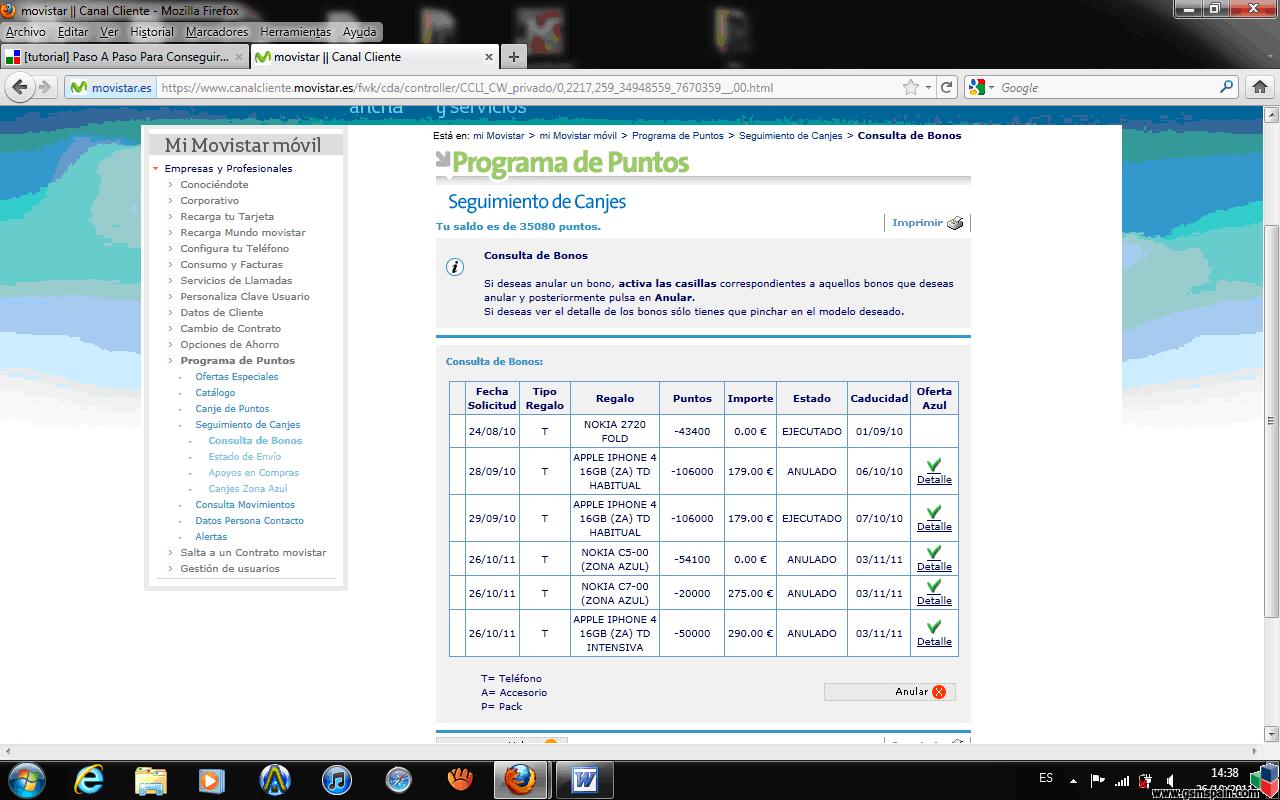The image size is (1280, 800).
Task: Open the Archivo menu
Action: click(26, 32)
